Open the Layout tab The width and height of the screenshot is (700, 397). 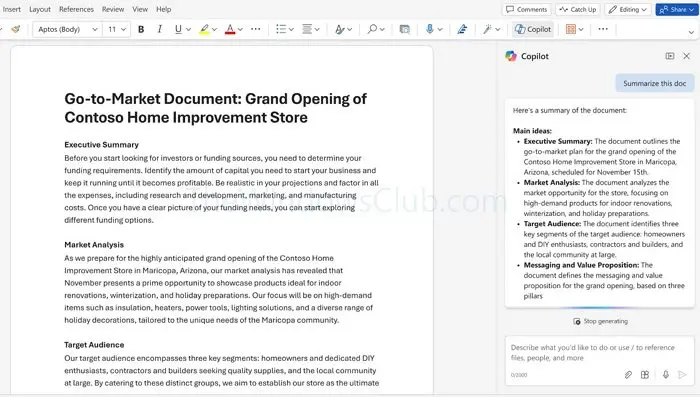point(40,9)
